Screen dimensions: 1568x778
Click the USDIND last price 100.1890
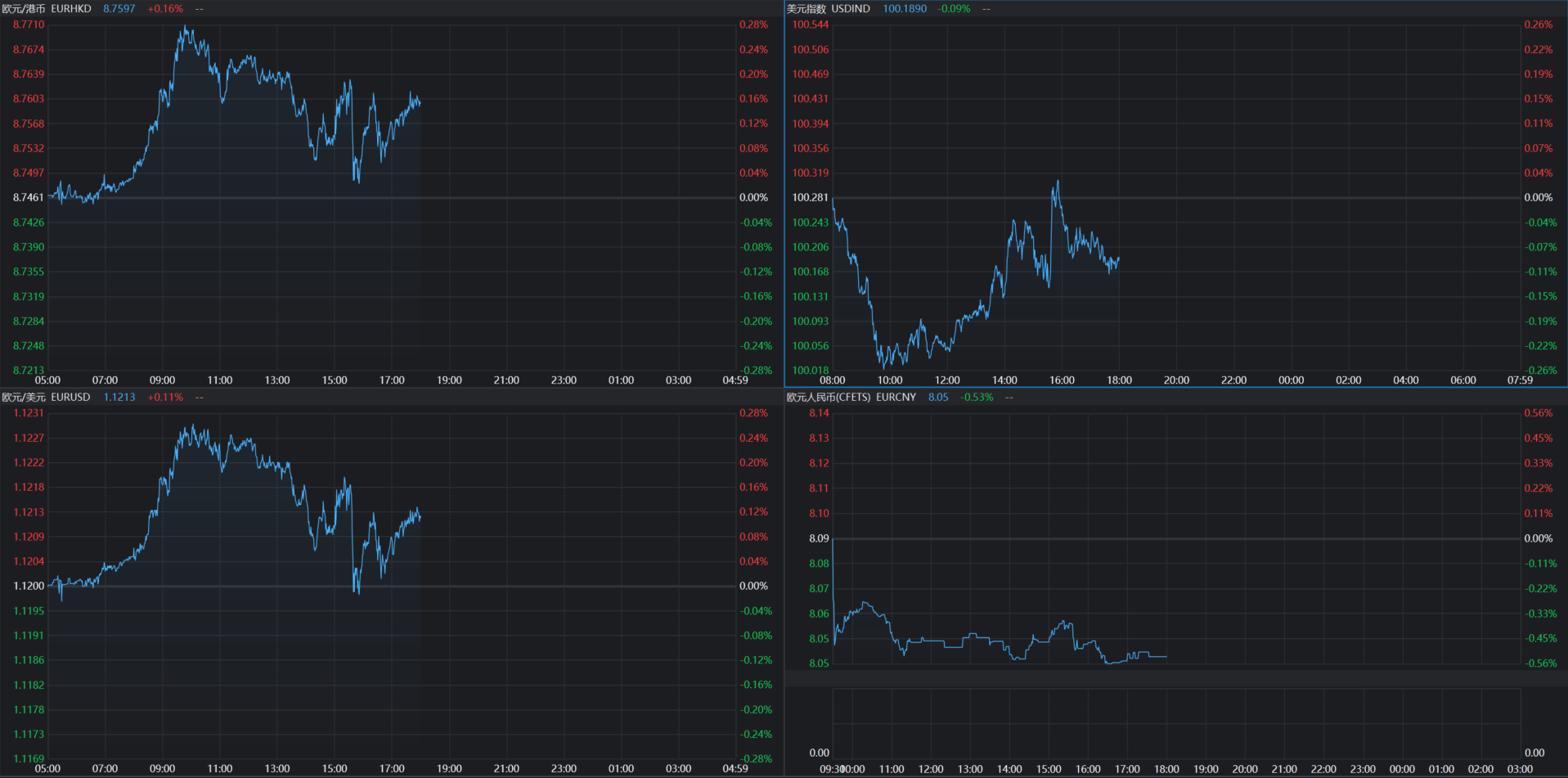click(905, 8)
